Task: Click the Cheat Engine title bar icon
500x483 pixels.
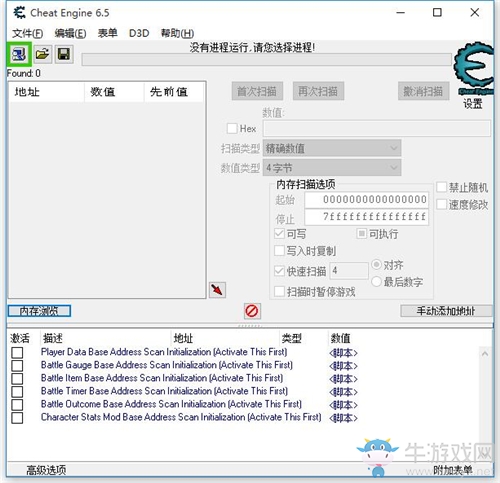Action: [x=20, y=13]
